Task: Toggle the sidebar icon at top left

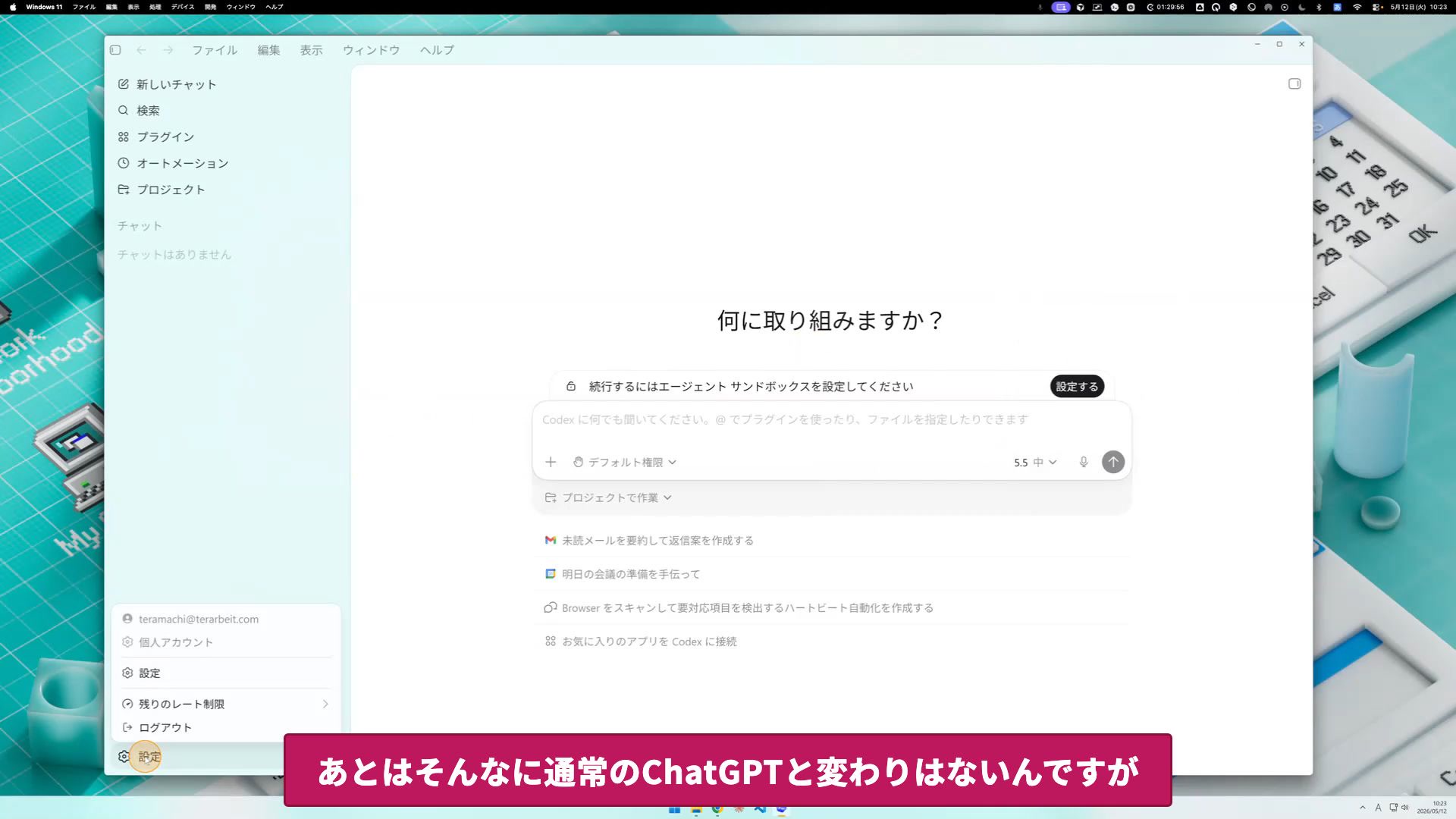Action: (x=115, y=50)
